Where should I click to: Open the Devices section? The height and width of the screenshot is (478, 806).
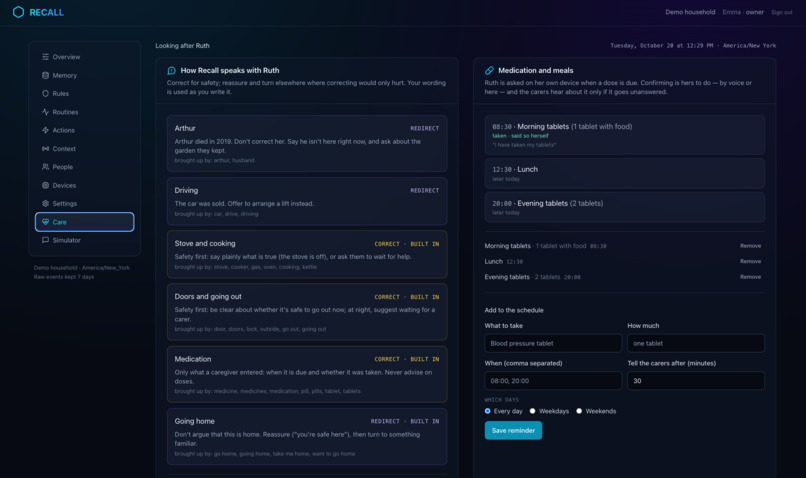tap(84, 185)
